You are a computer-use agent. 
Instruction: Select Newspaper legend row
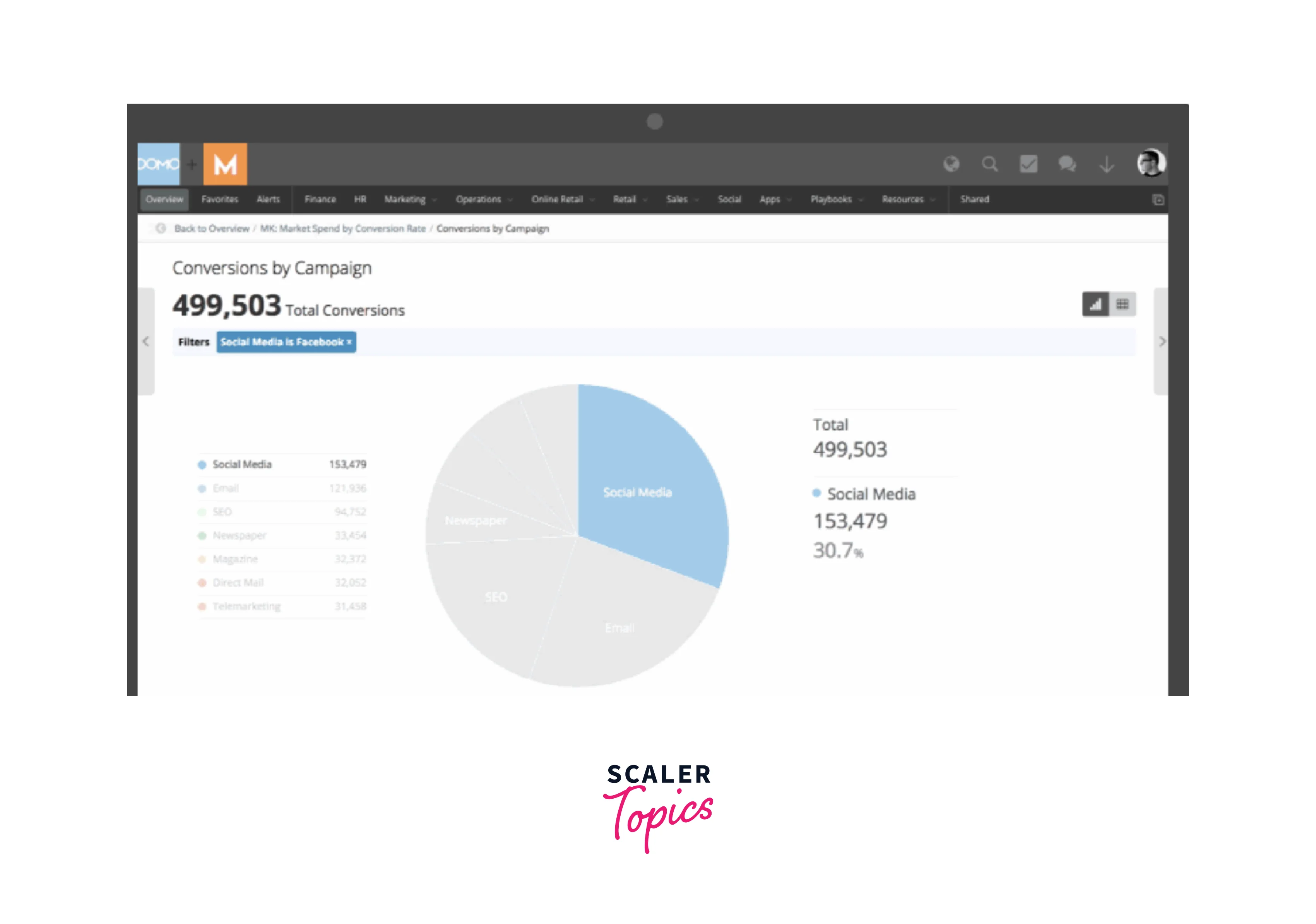[x=282, y=536]
